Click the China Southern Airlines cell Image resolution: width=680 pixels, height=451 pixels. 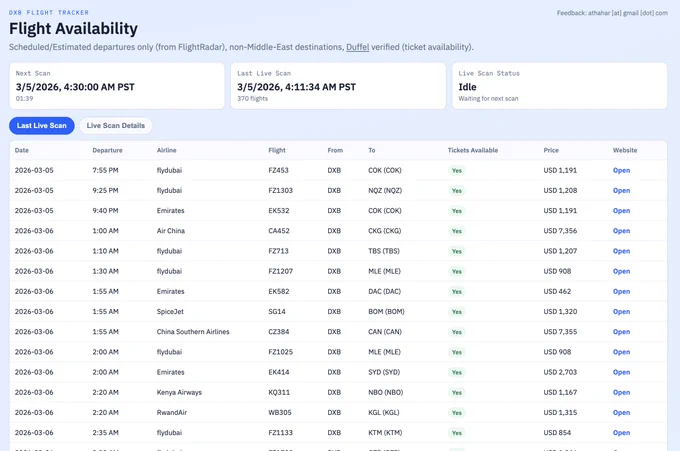tap(193, 332)
